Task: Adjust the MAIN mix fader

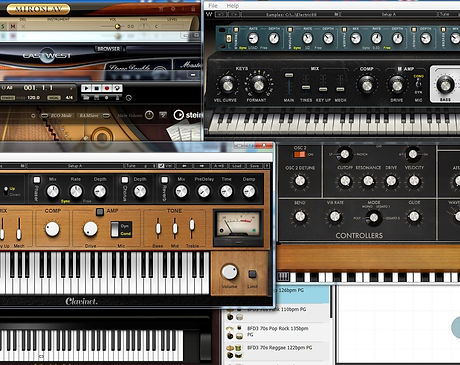Action: (x=289, y=75)
